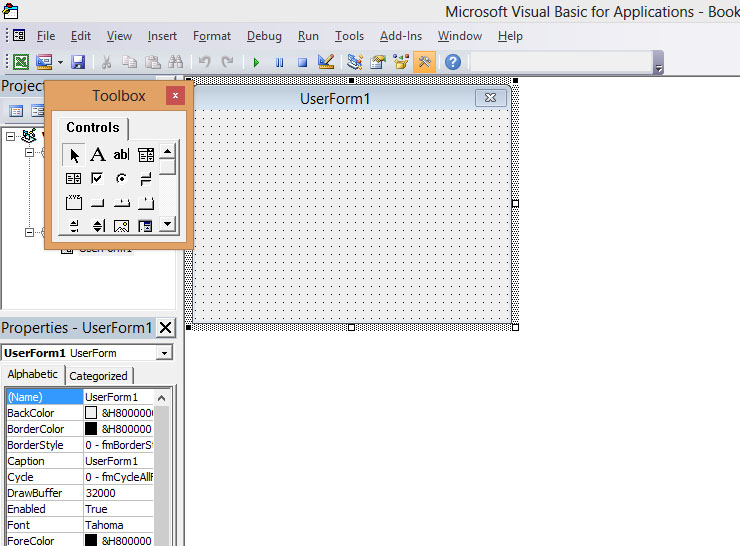
Task: Select the SpinButton control in Toolbox
Action: [x=98, y=226]
